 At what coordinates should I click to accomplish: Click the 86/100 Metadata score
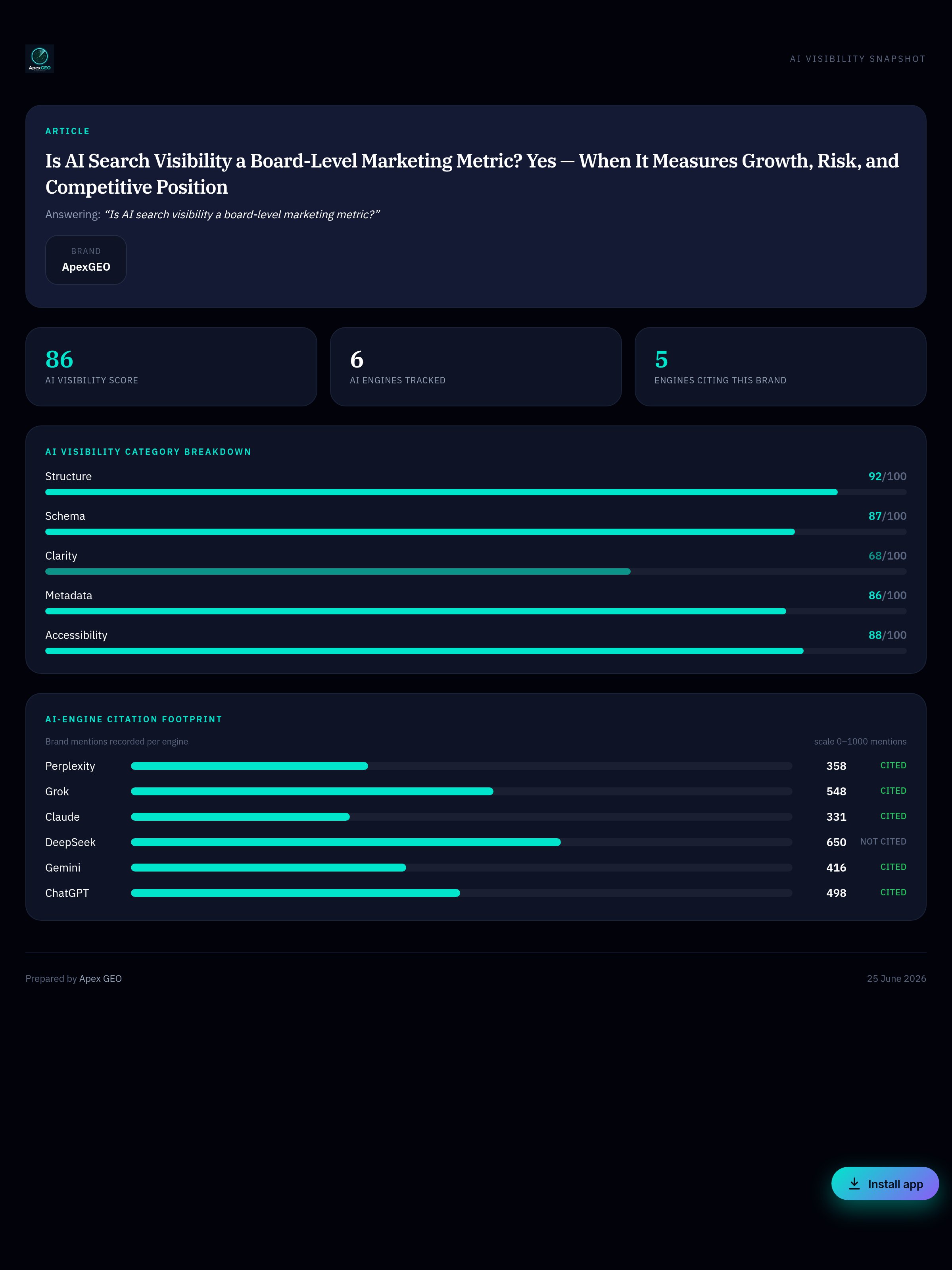[887, 595]
